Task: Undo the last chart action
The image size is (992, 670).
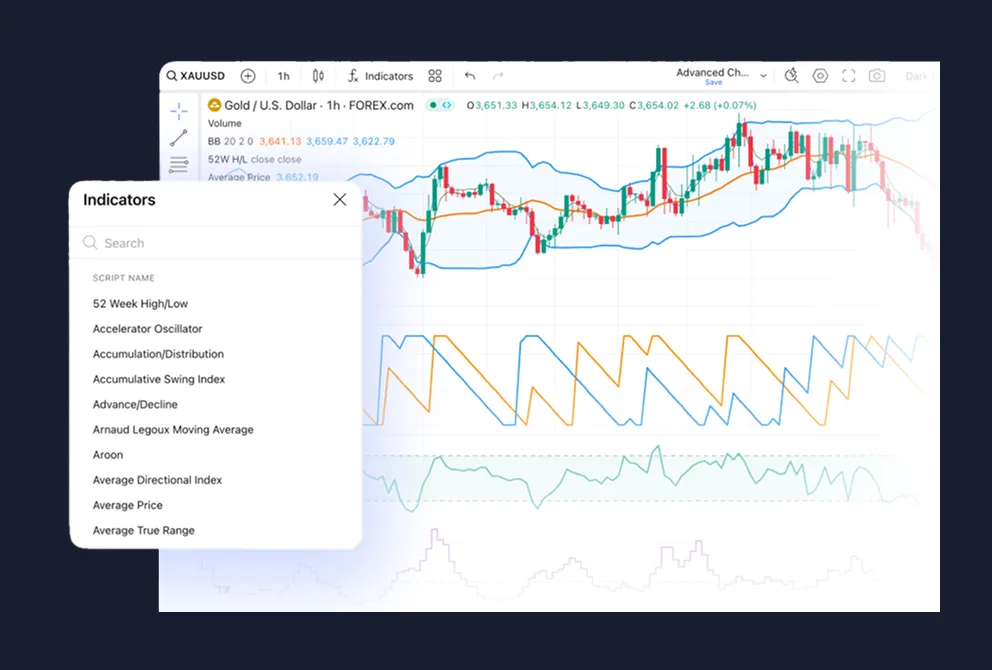Action: [469, 76]
